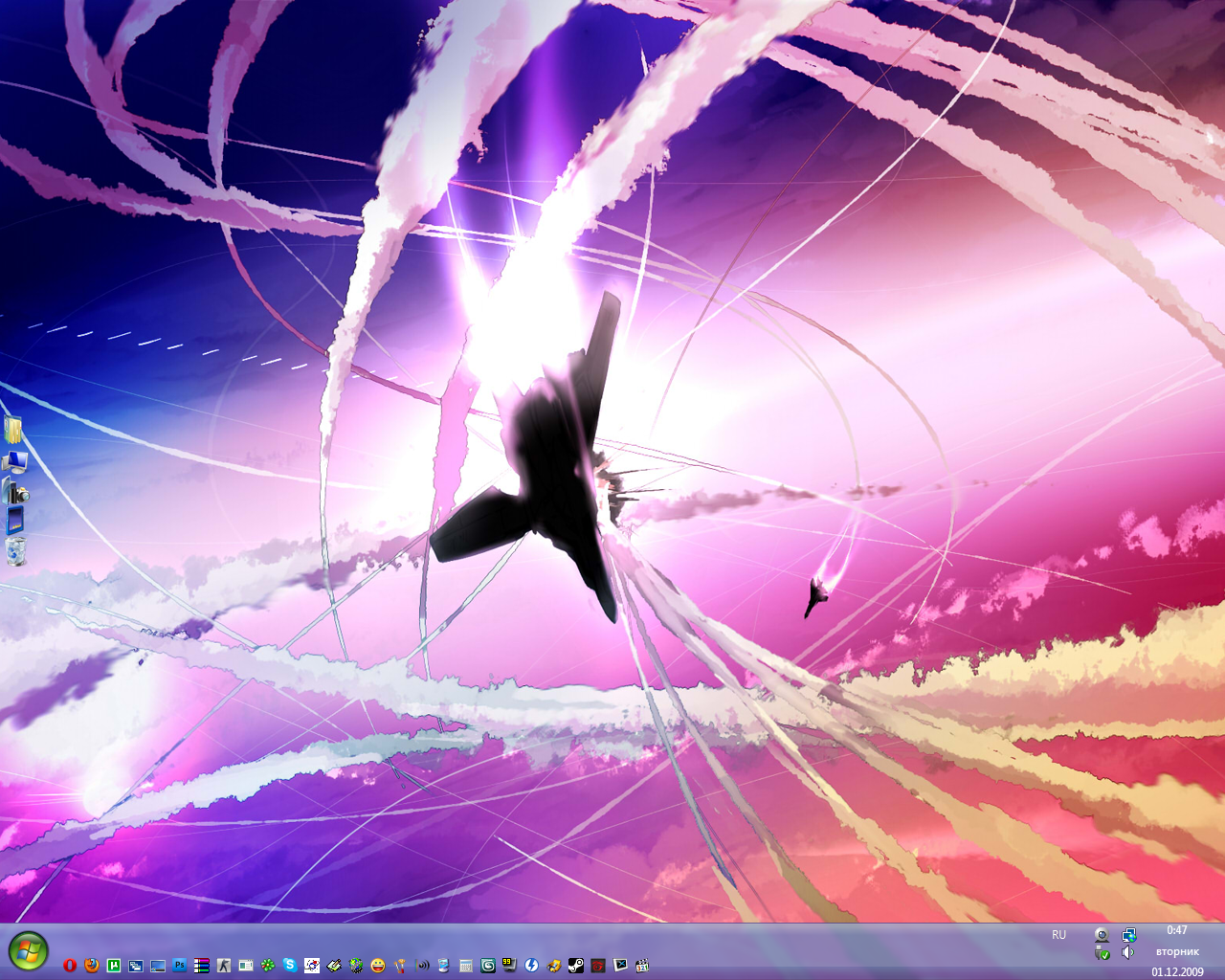Click the webcam tray icon
The height and width of the screenshot is (980, 1225).
click(x=1102, y=935)
